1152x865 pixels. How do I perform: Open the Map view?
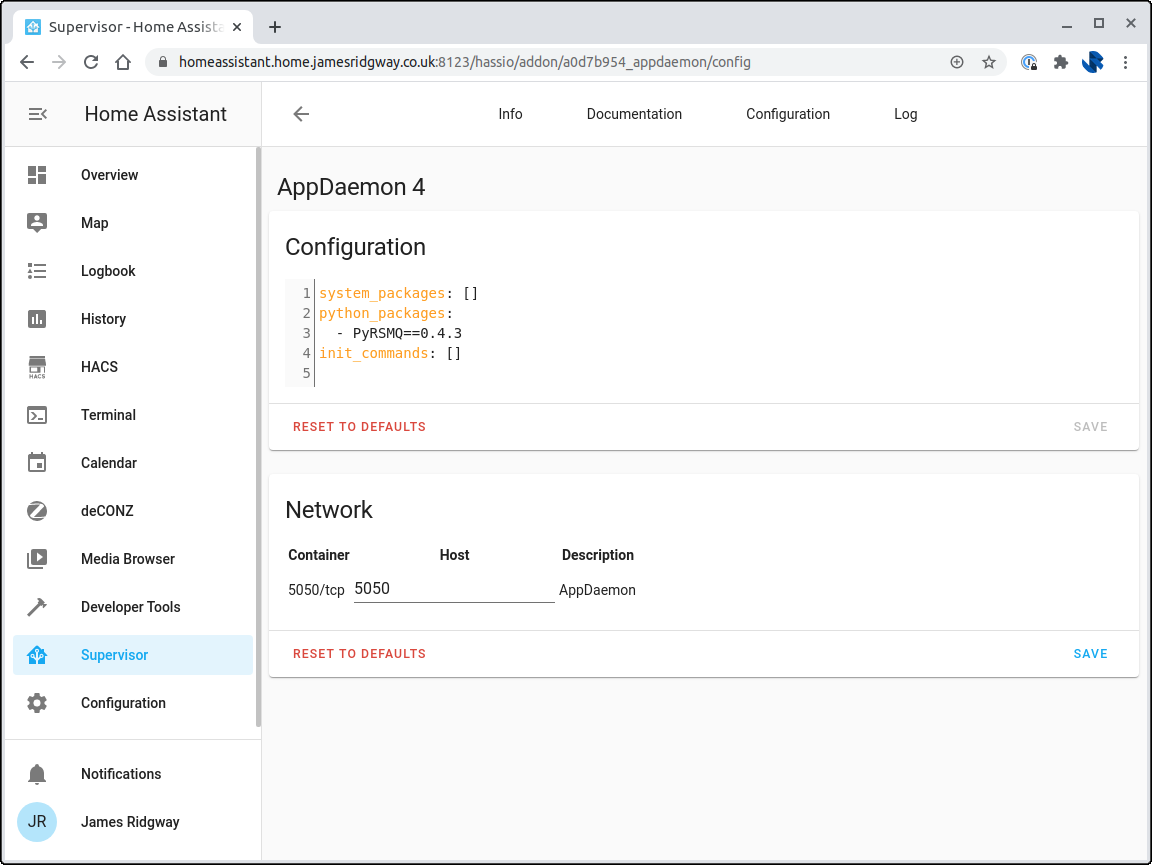coord(94,223)
